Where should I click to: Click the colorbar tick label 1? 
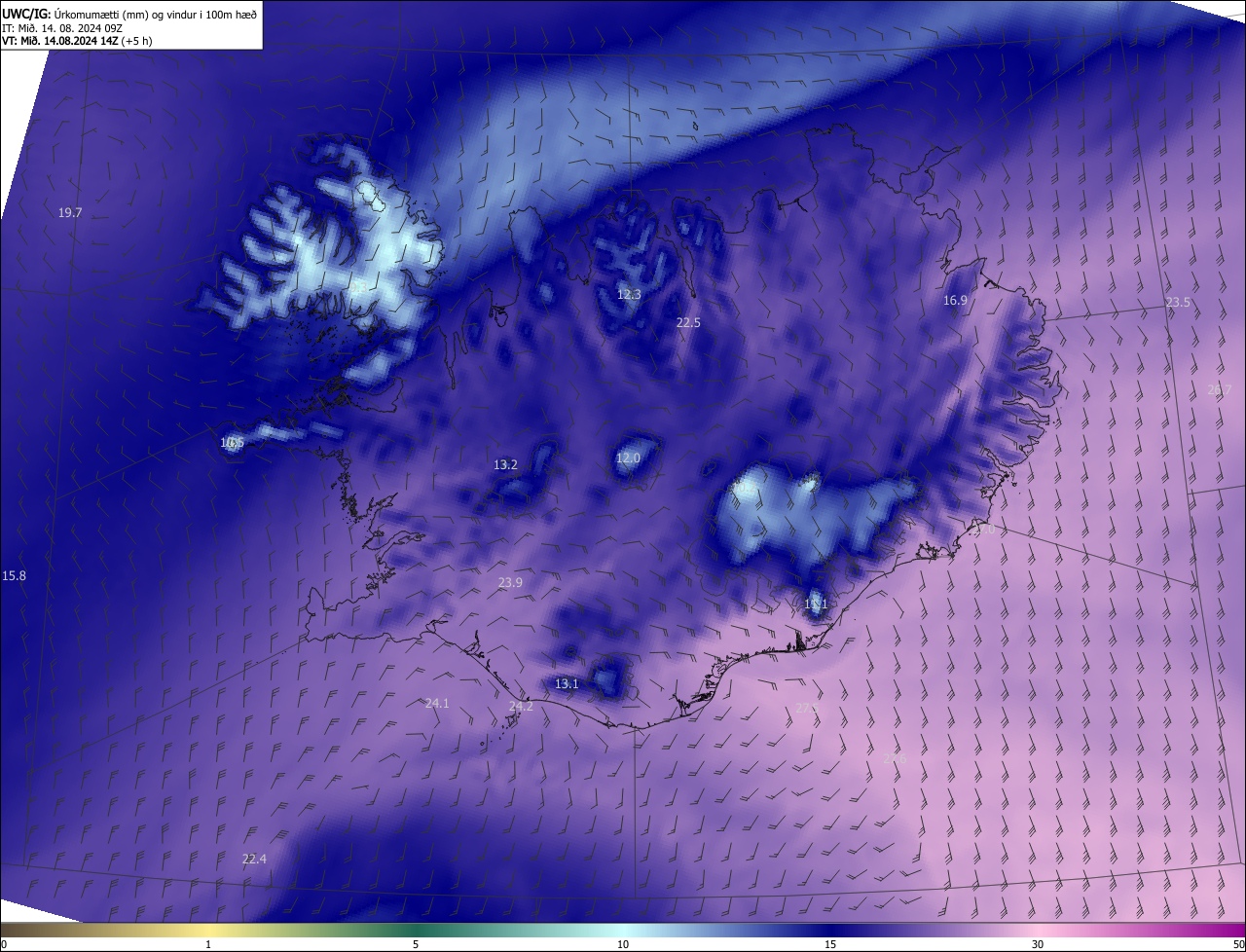click(x=208, y=944)
